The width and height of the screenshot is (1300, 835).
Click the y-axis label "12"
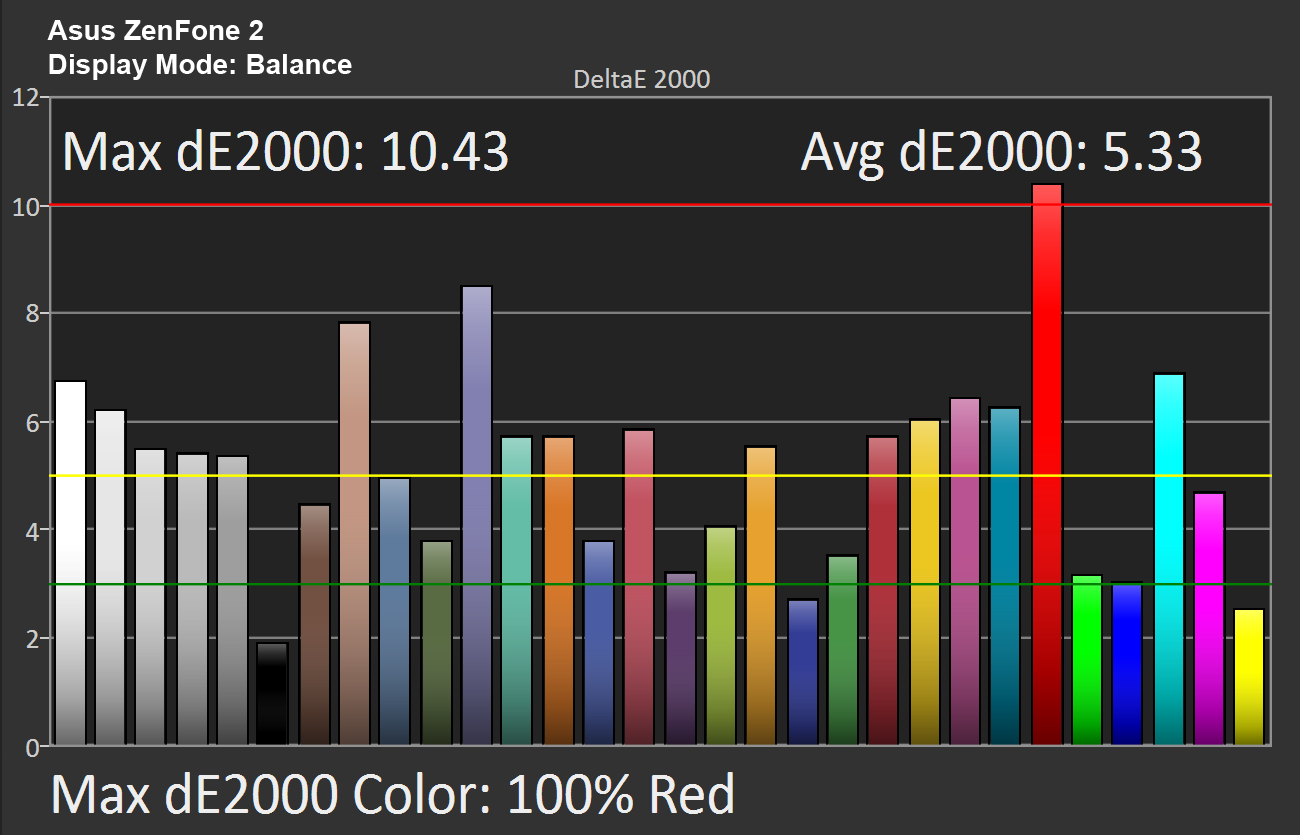26,98
